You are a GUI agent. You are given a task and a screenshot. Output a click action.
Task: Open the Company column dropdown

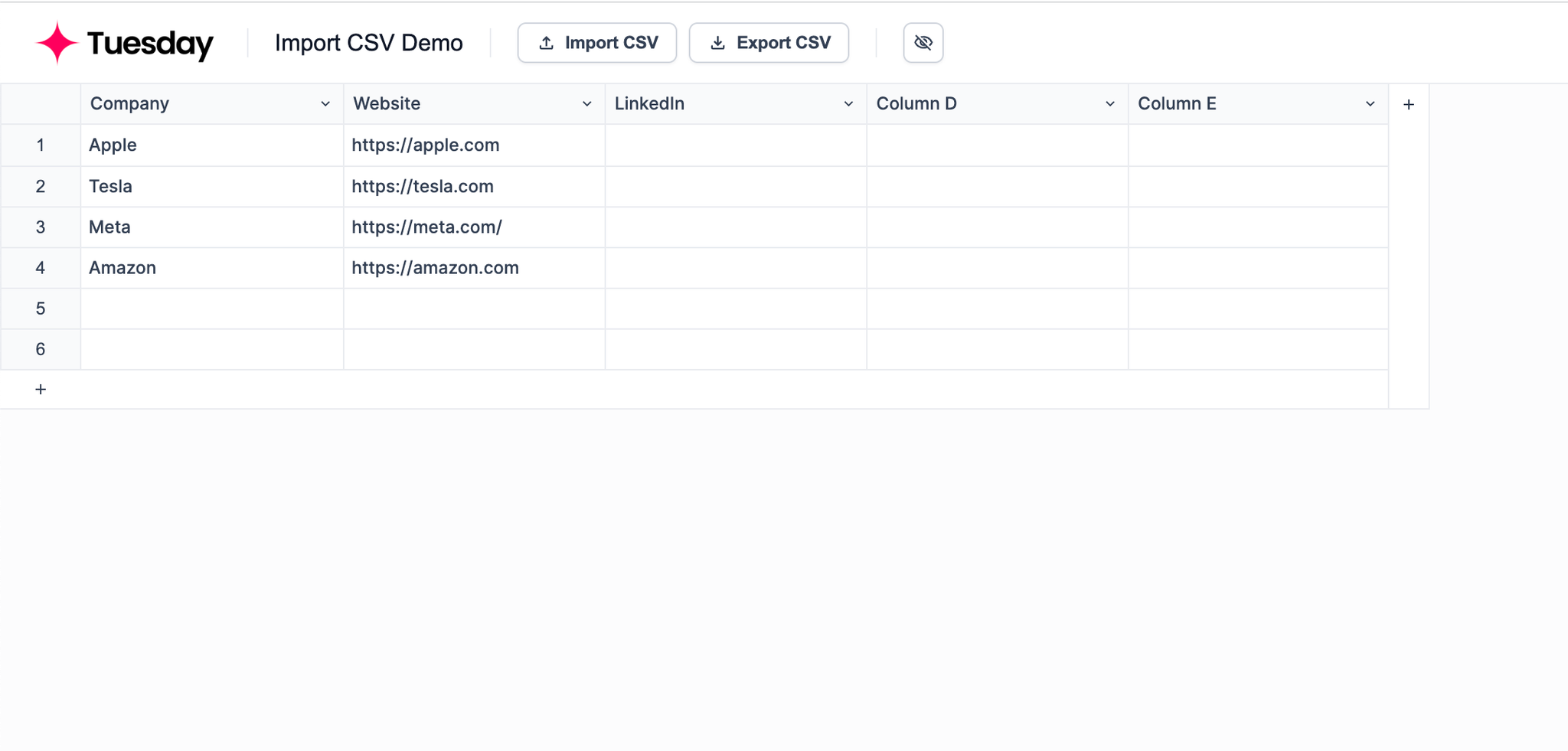325,104
